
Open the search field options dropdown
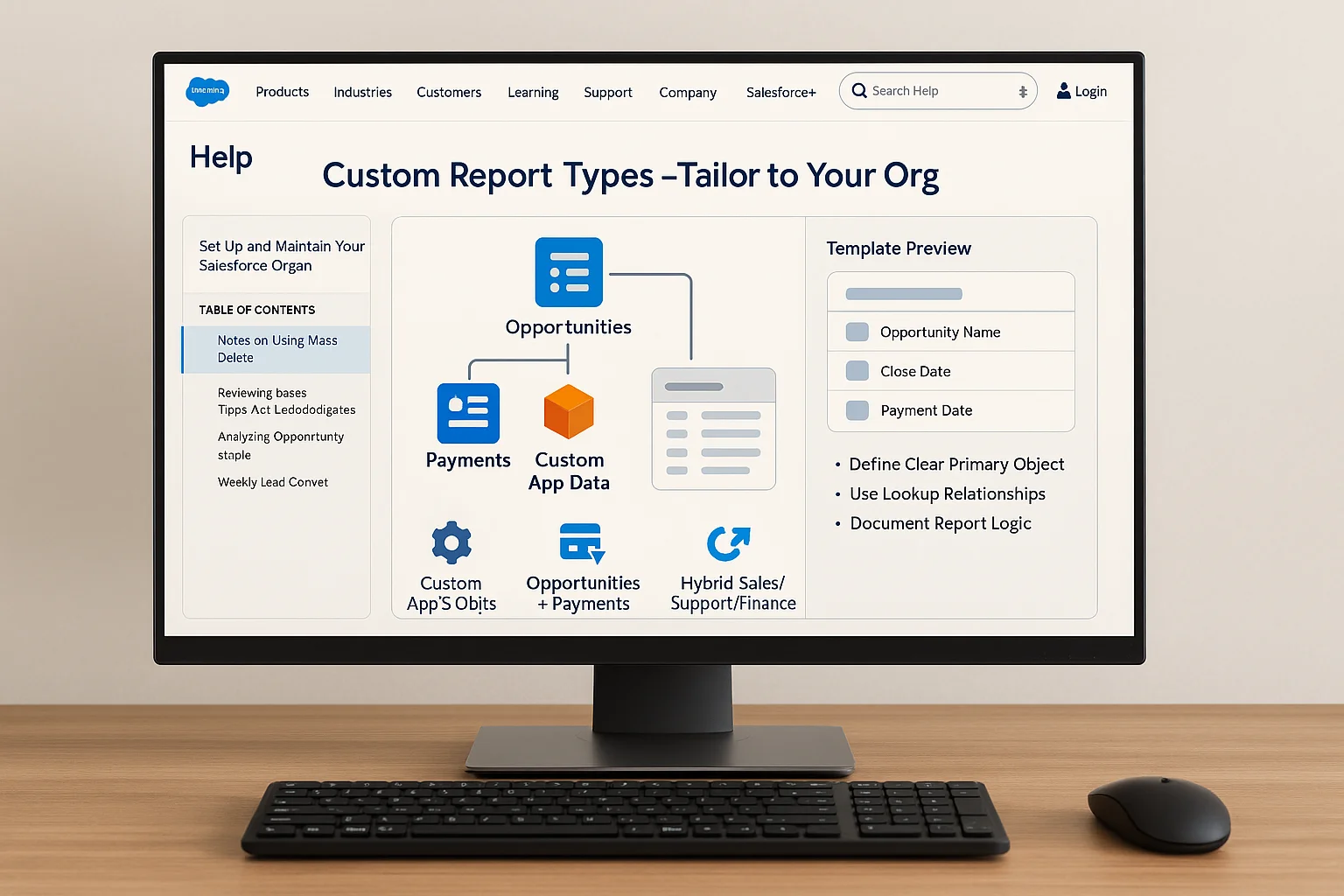(1022, 92)
